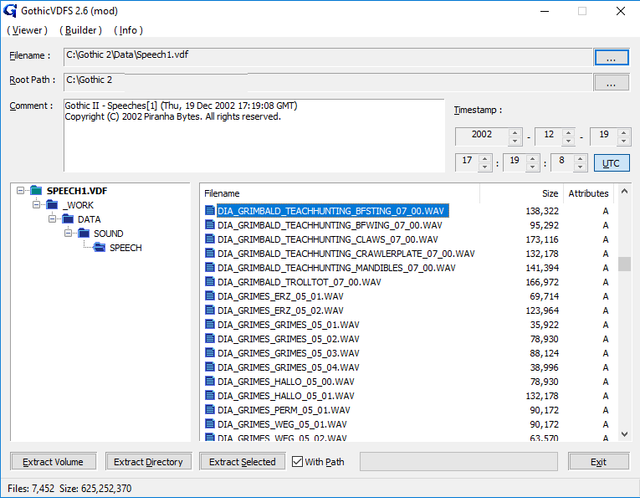
Task: Browse for Filename with ellipsis button
Action: 611,58
